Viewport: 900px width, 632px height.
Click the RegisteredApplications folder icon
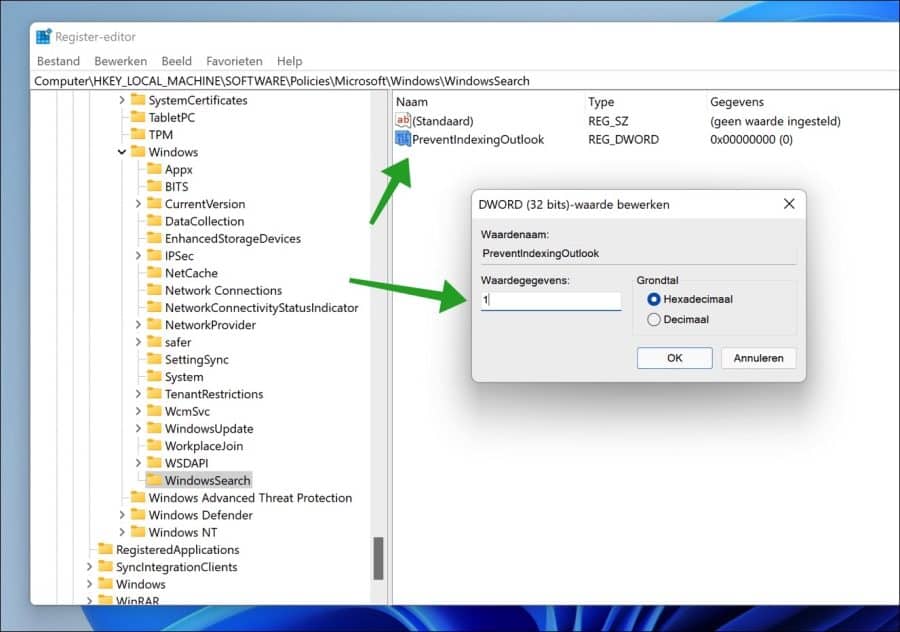click(x=105, y=549)
